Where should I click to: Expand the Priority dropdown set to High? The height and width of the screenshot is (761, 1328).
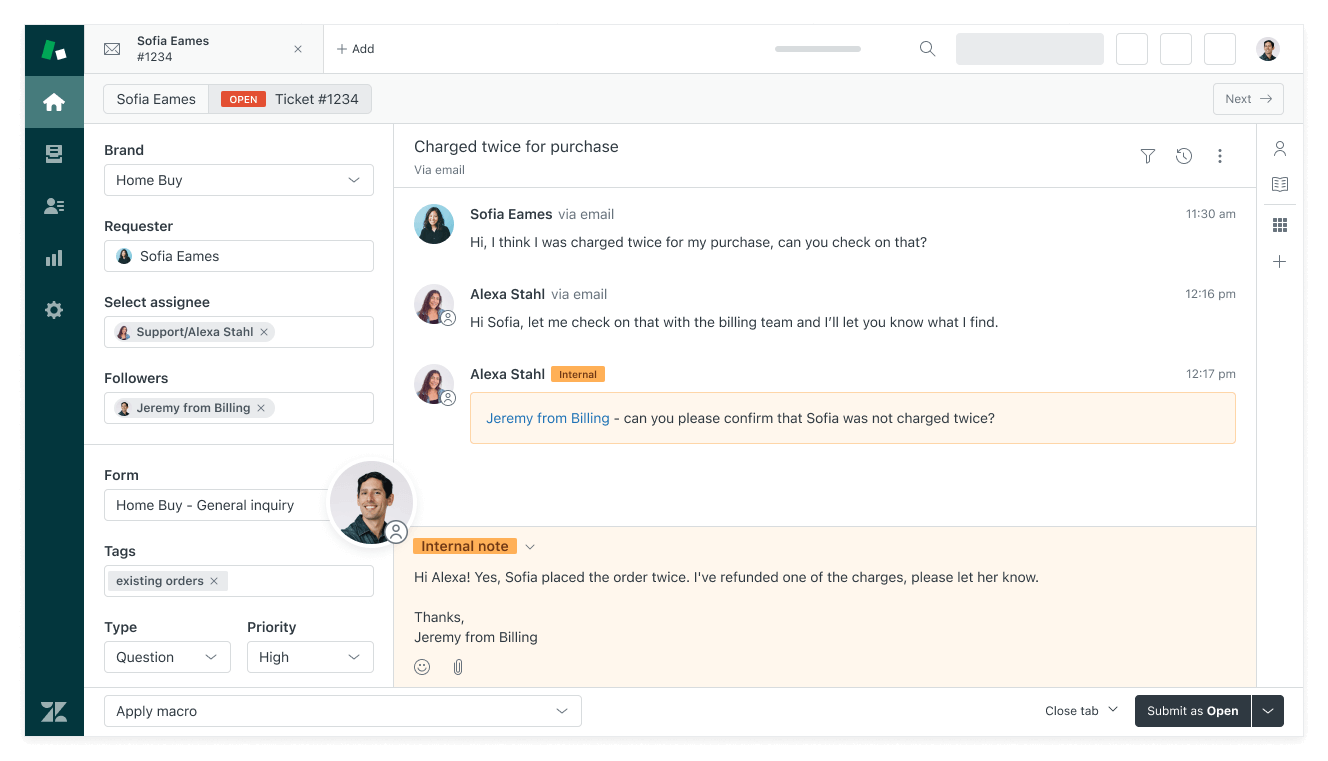310,657
